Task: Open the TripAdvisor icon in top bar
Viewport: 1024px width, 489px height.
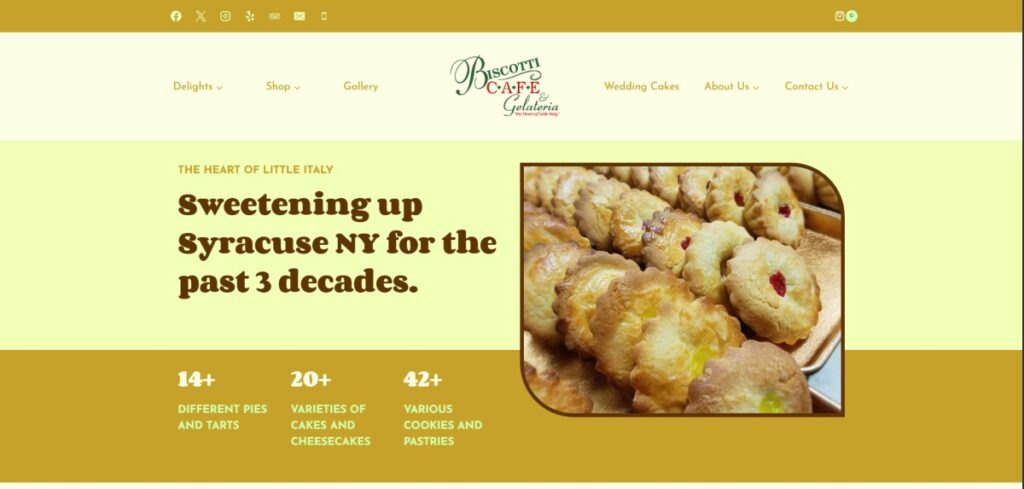Action: tap(274, 16)
